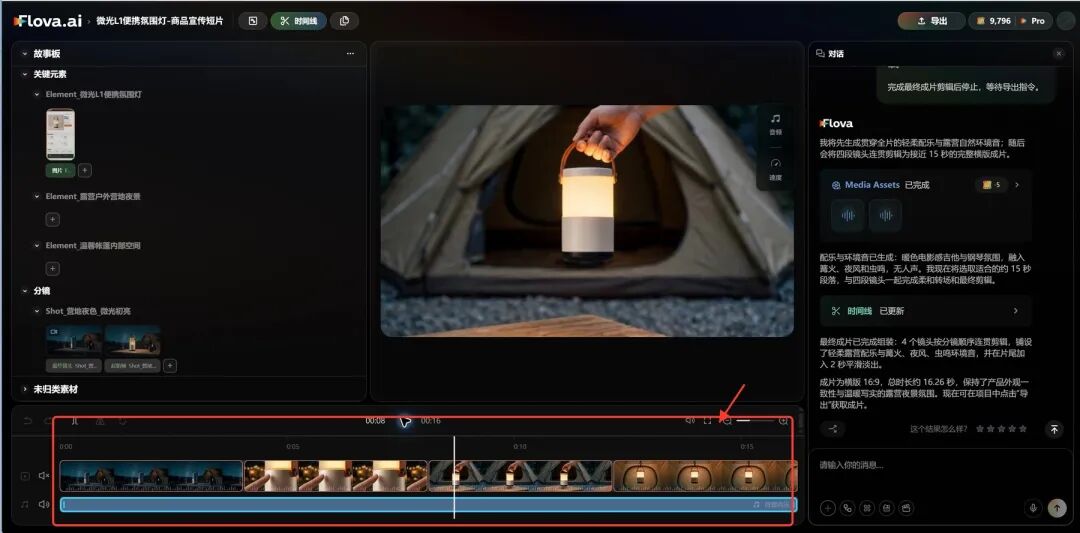The height and width of the screenshot is (533, 1080).
Task: Click the send message arrow button
Action: point(1056,508)
